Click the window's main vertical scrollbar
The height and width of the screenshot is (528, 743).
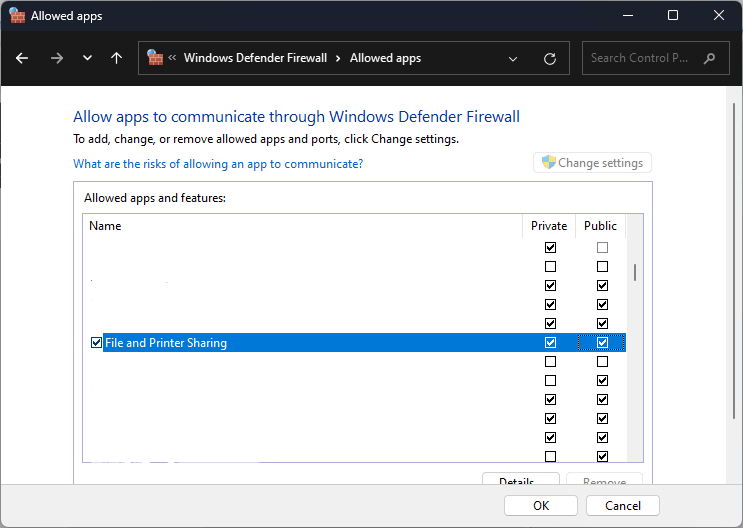pos(734,261)
